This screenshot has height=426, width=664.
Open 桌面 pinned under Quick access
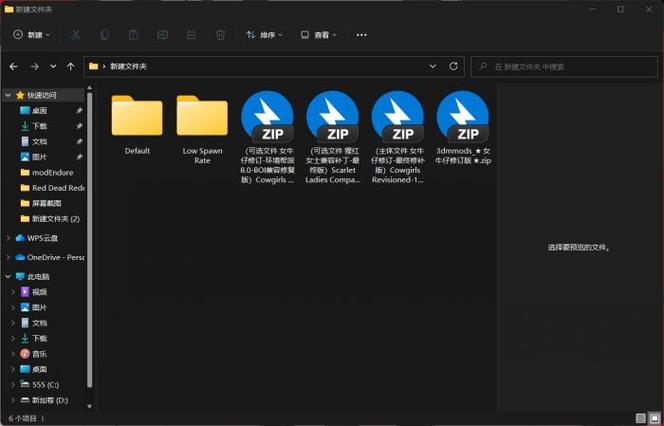pos(39,111)
